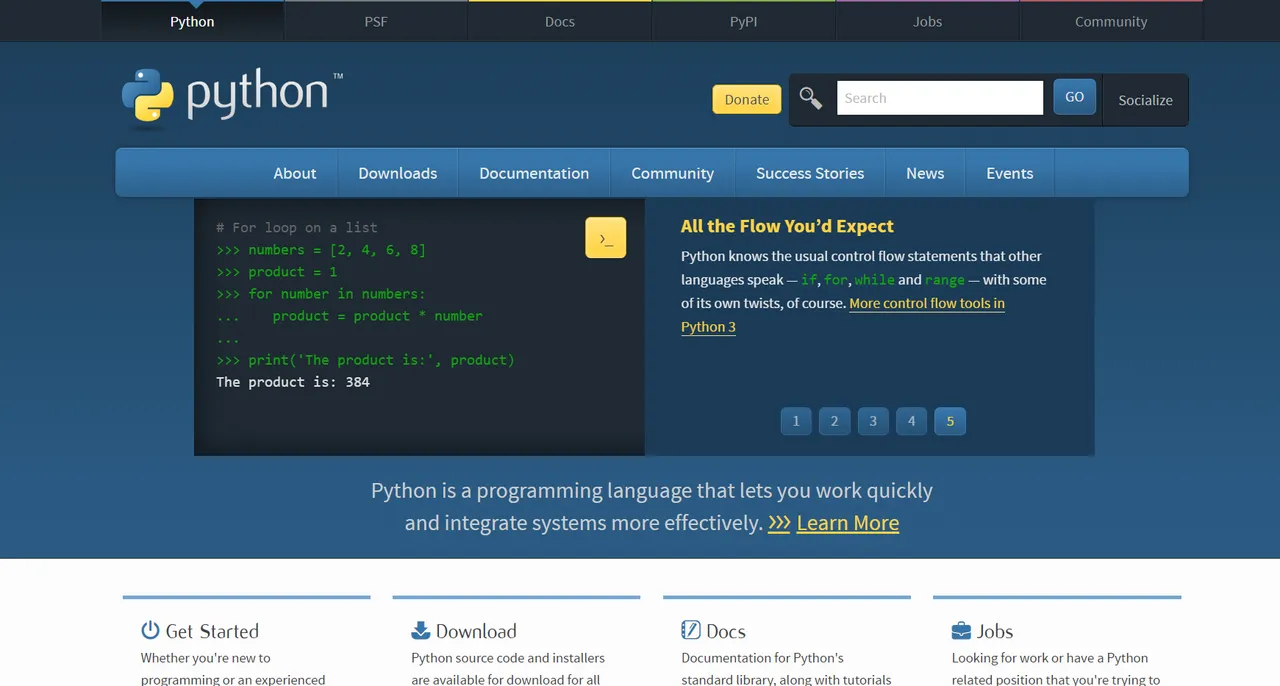Click the Download arrow icon

[420, 630]
